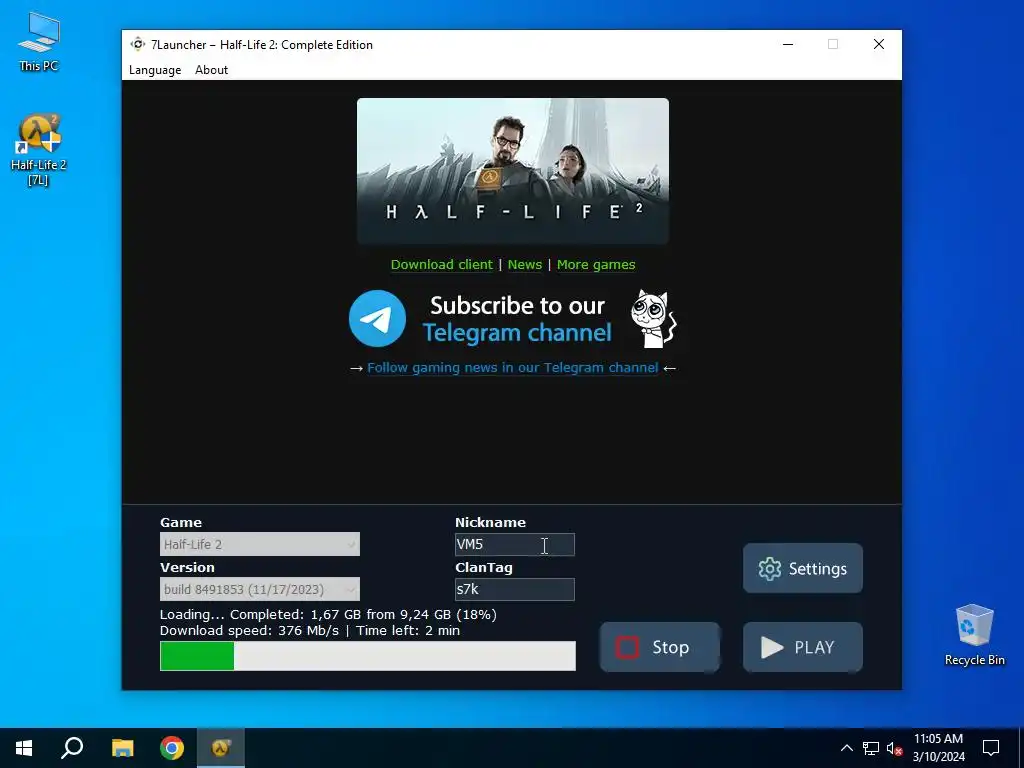This screenshot has width=1024, height=768.
Task: Click the Loading completed status text
Action: coord(328,615)
